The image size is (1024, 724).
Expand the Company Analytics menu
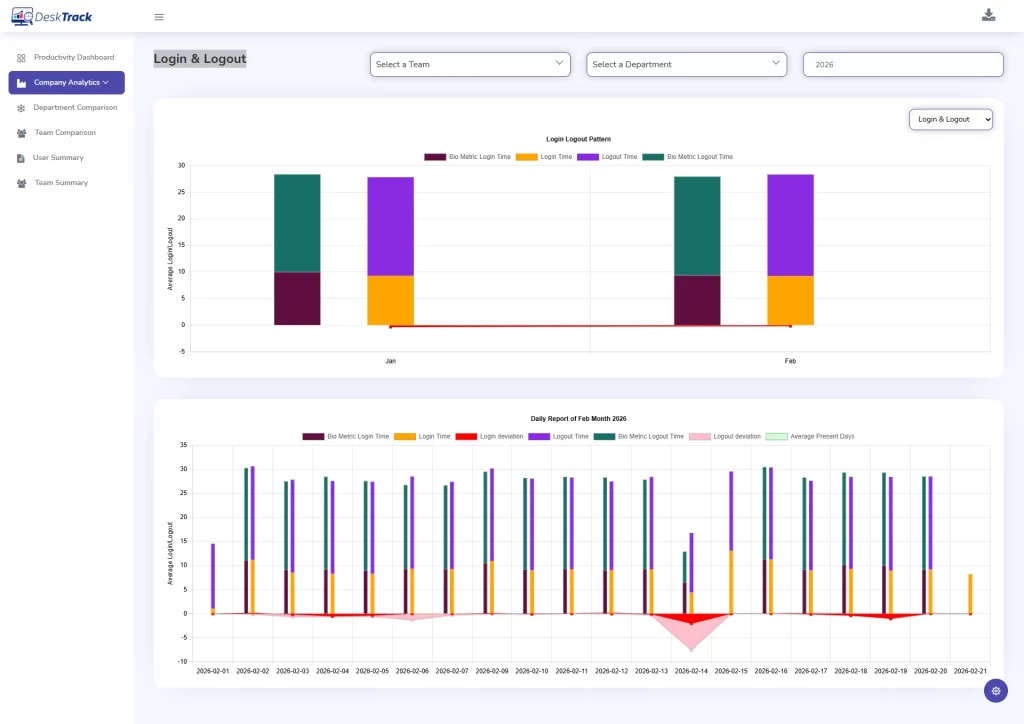click(x=67, y=82)
